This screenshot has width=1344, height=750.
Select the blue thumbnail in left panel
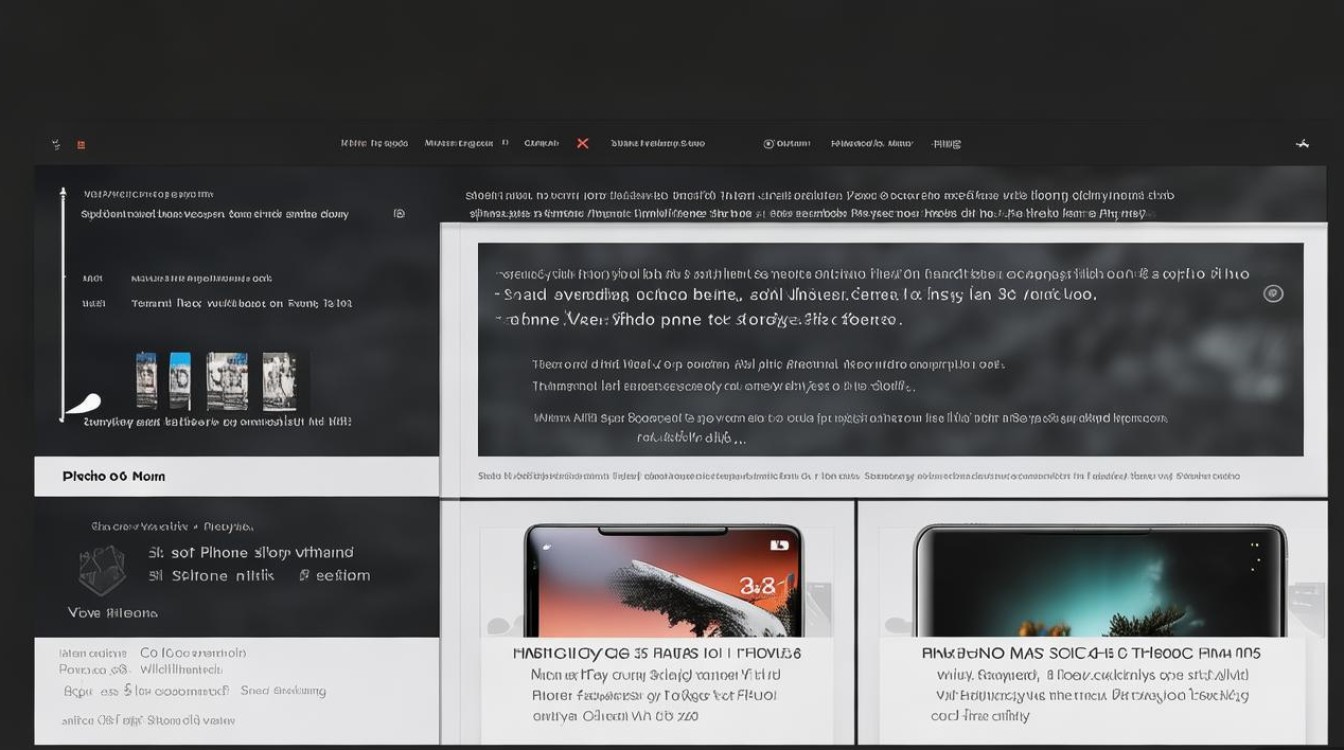point(180,380)
